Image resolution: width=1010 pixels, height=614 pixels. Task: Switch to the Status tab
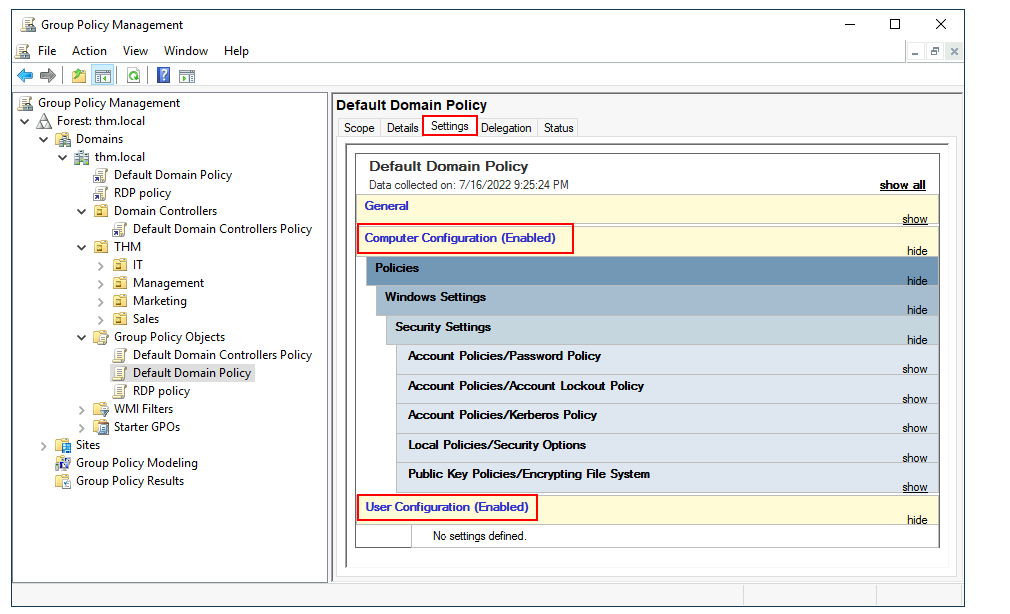[558, 128]
